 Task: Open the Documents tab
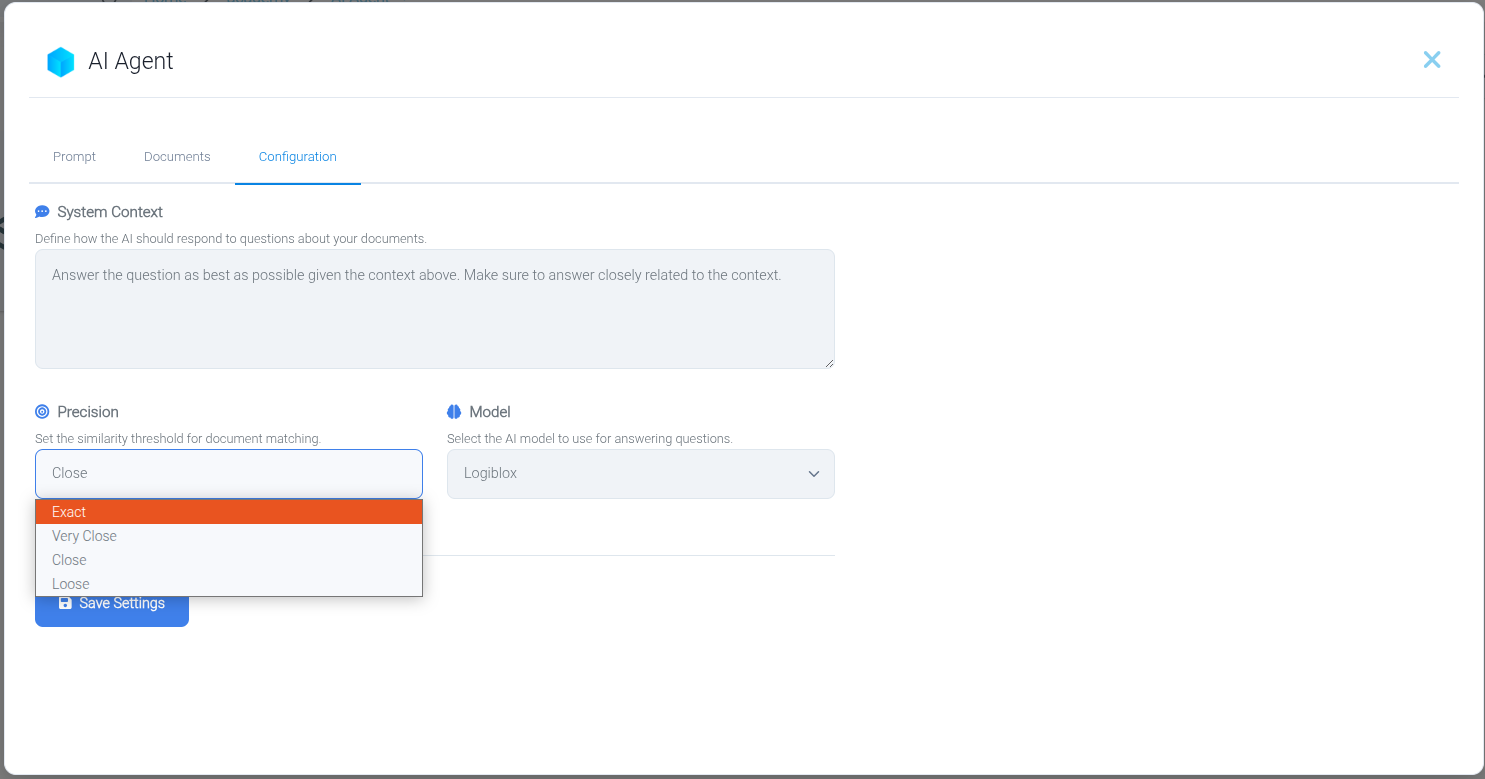point(177,157)
